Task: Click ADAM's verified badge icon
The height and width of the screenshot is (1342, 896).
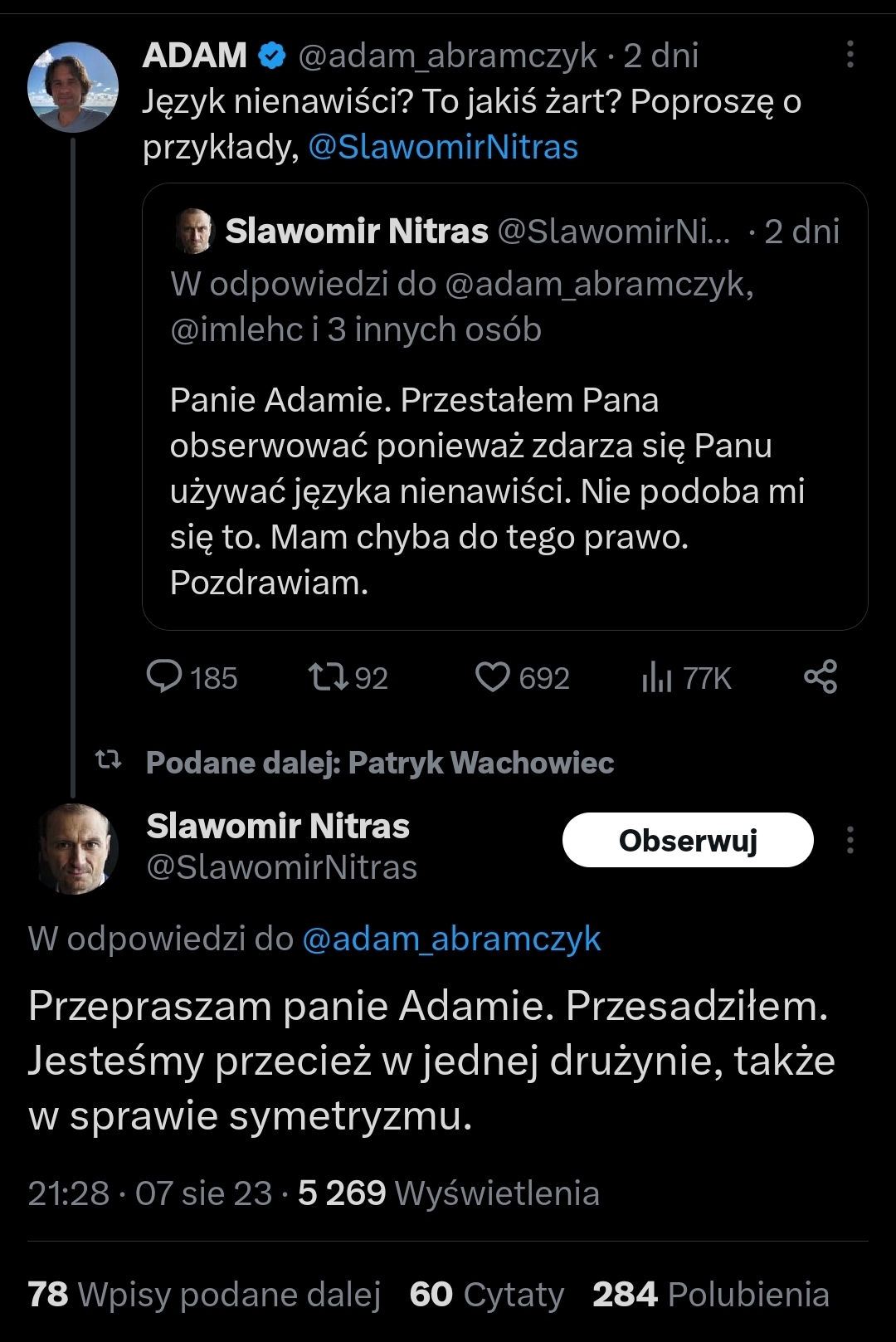Action: tap(272, 56)
